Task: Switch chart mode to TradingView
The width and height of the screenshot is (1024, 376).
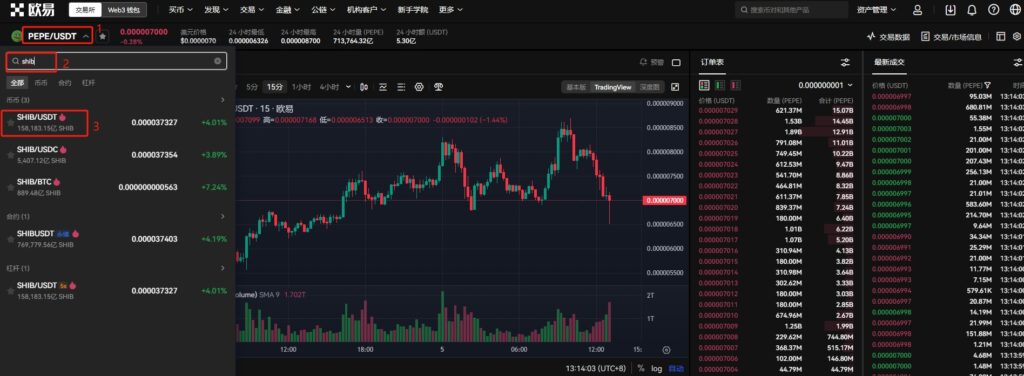Action: point(612,87)
